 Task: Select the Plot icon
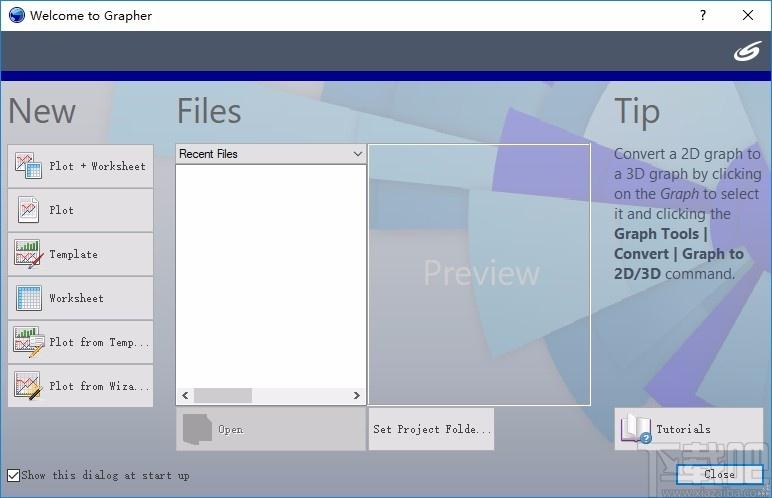click(x=28, y=210)
